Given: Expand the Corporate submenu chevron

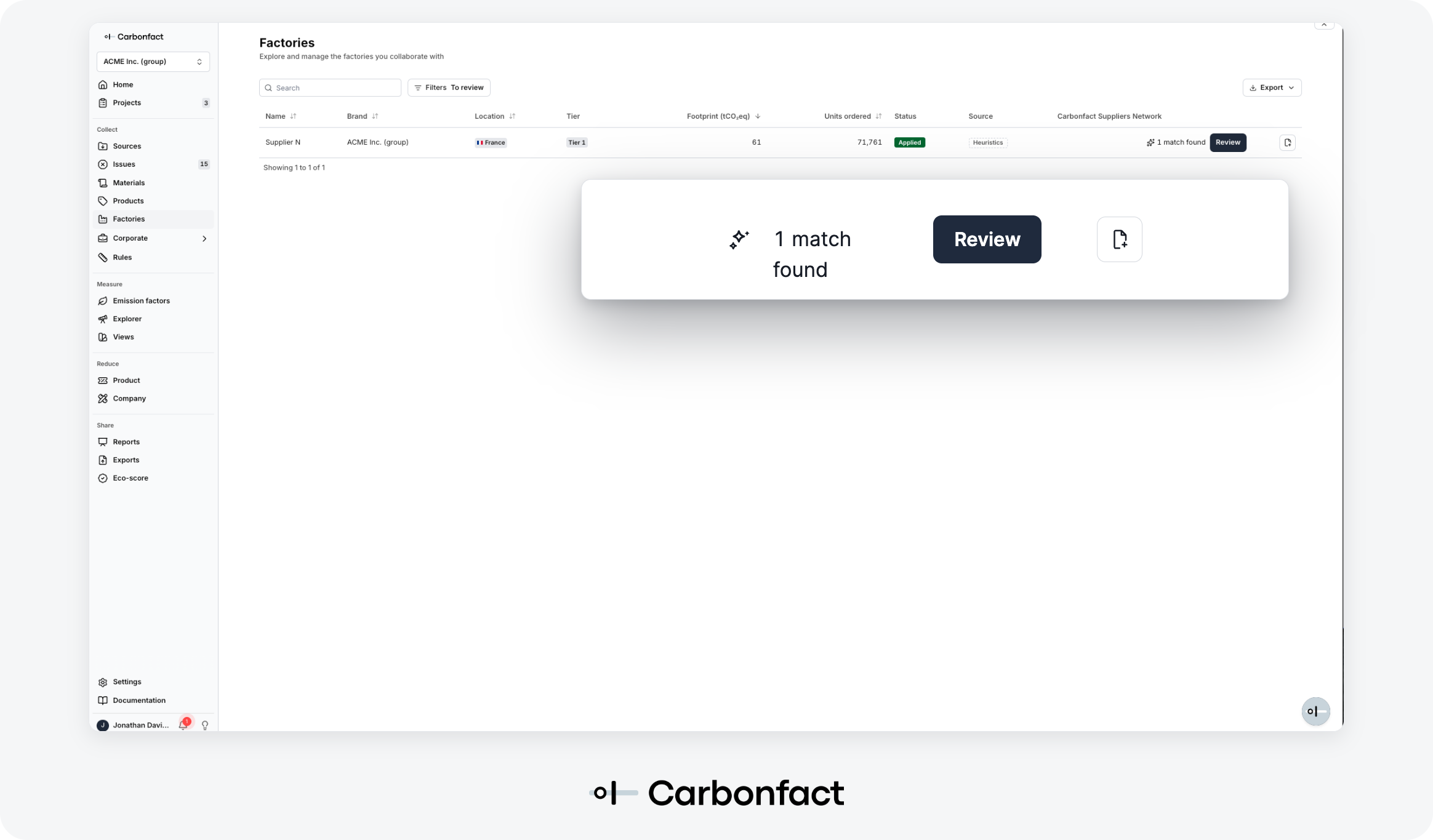Looking at the screenshot, I should point(204,239).
